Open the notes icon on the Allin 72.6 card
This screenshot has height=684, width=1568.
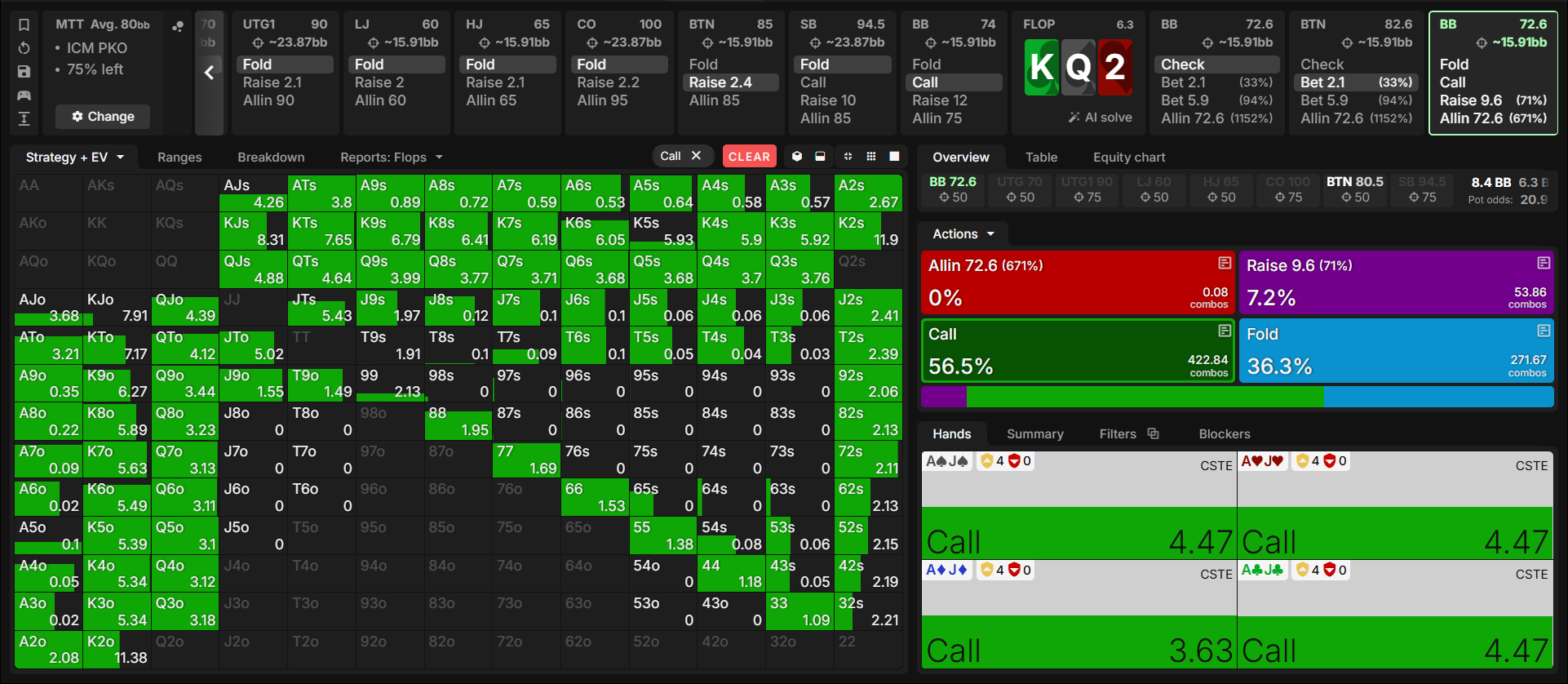[x=1225, y=263]
